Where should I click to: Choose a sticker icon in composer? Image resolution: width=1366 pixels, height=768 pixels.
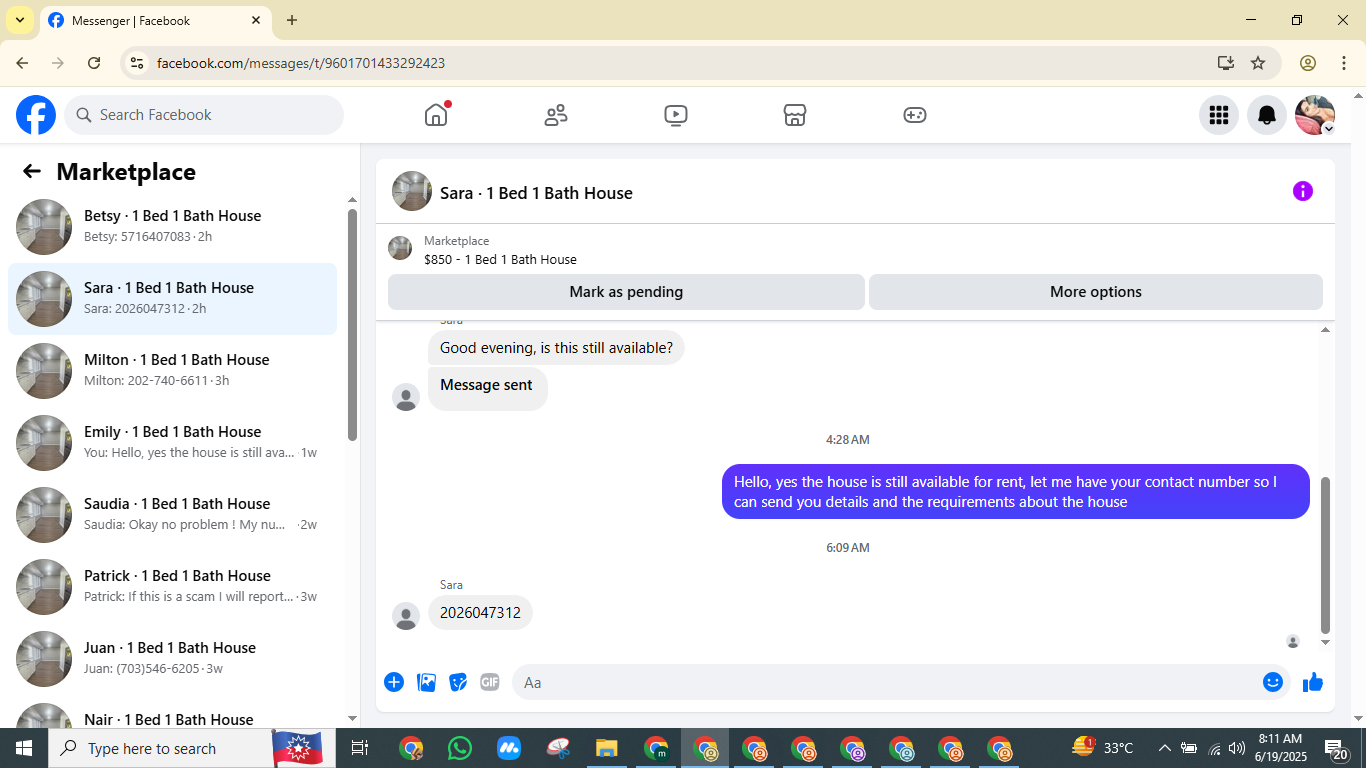(x=458, y=682)
